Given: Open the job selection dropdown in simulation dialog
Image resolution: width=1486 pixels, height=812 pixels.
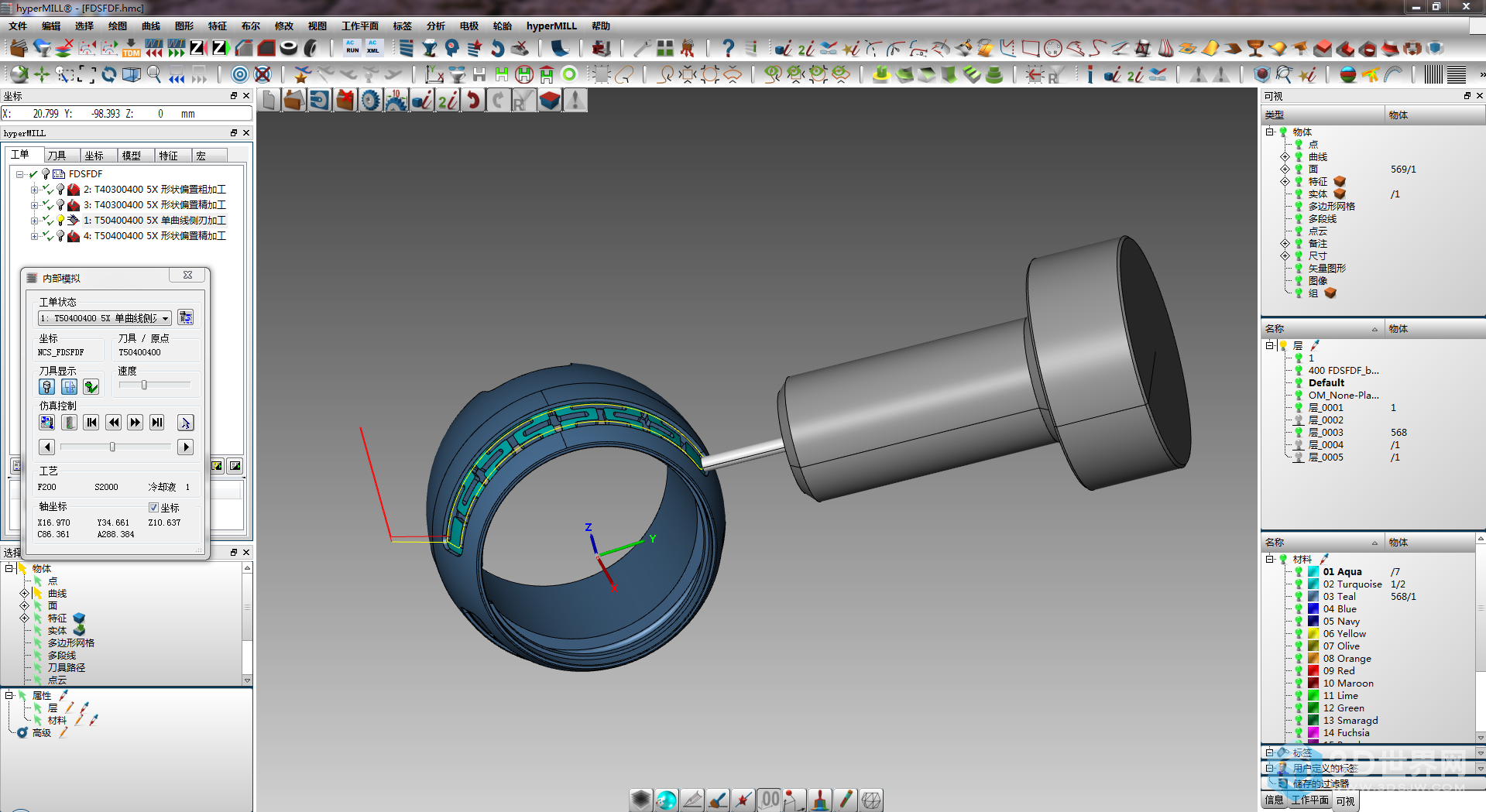Looking at the screenshot, I should click(x=165, y=318).
